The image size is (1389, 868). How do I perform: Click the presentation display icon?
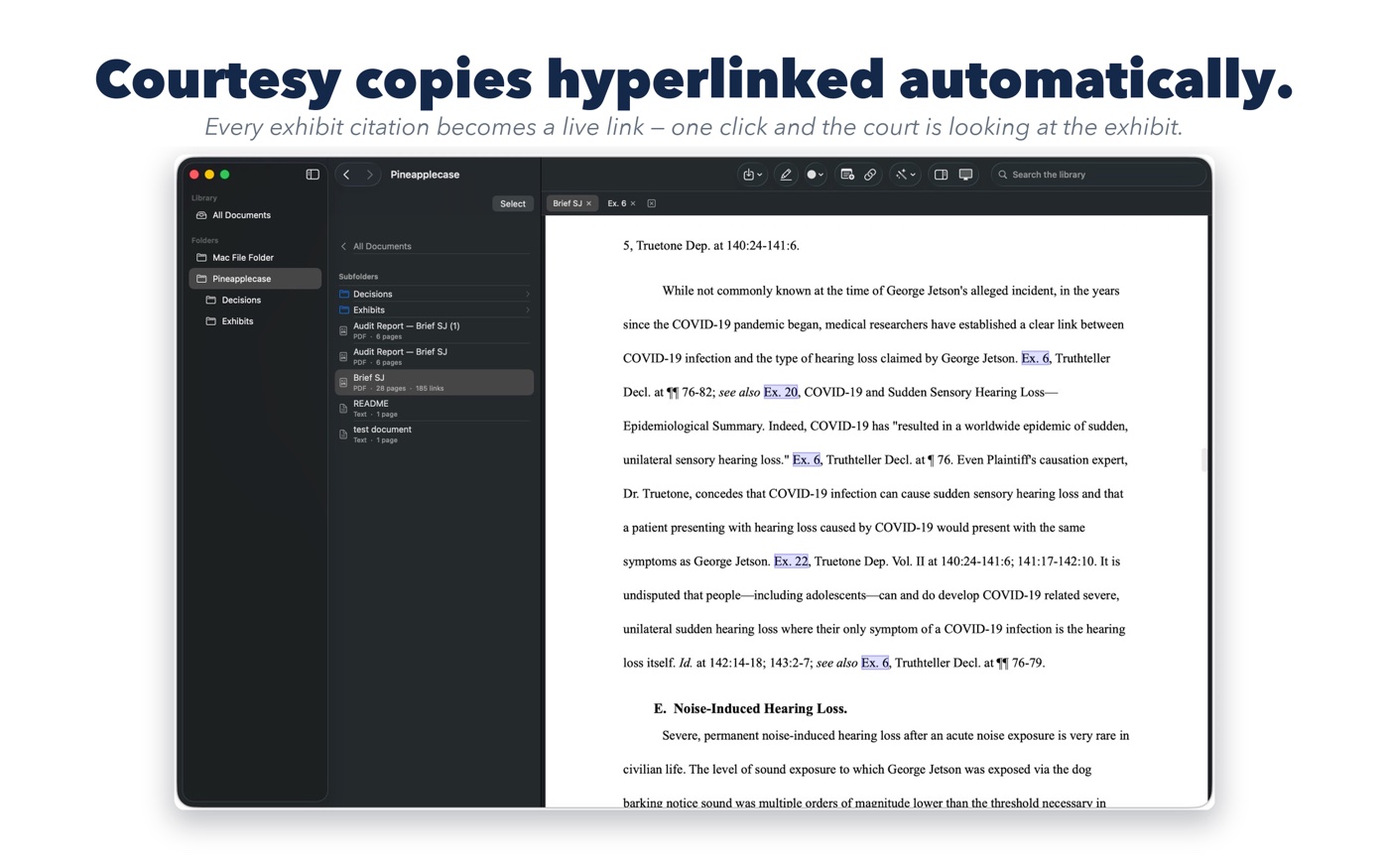(x=965, y=175)
